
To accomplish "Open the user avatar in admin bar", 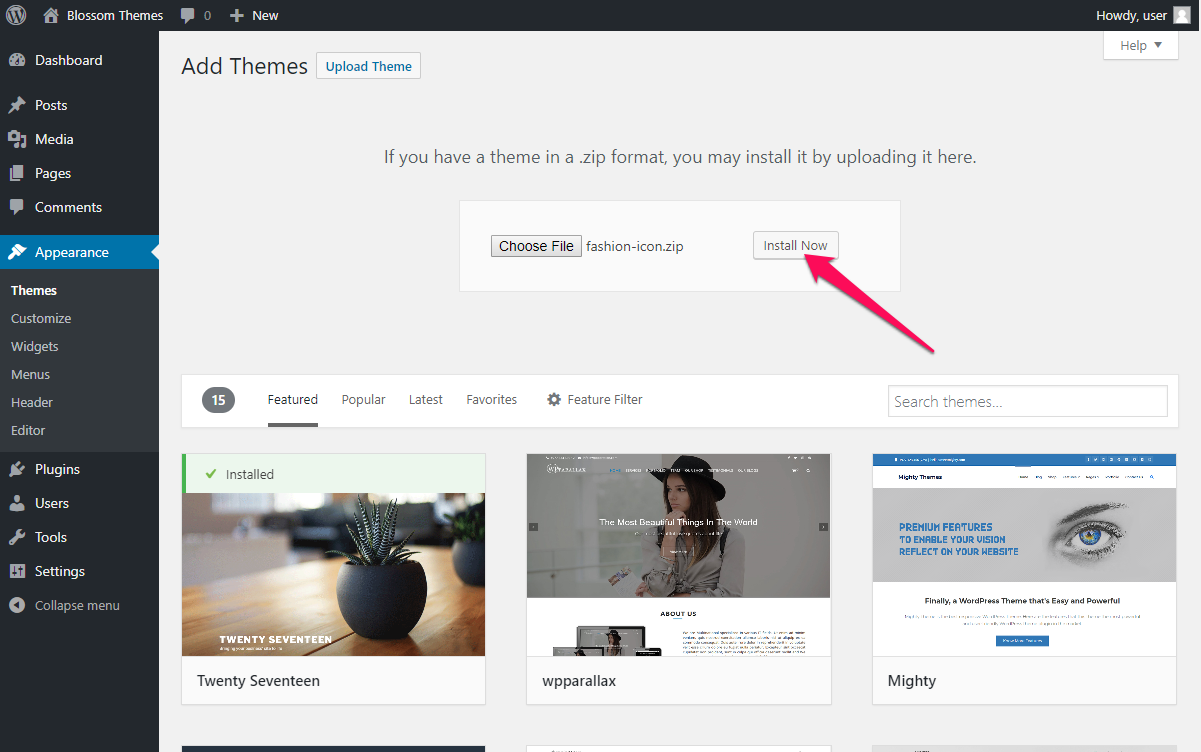I will (x=1182, y=15).
